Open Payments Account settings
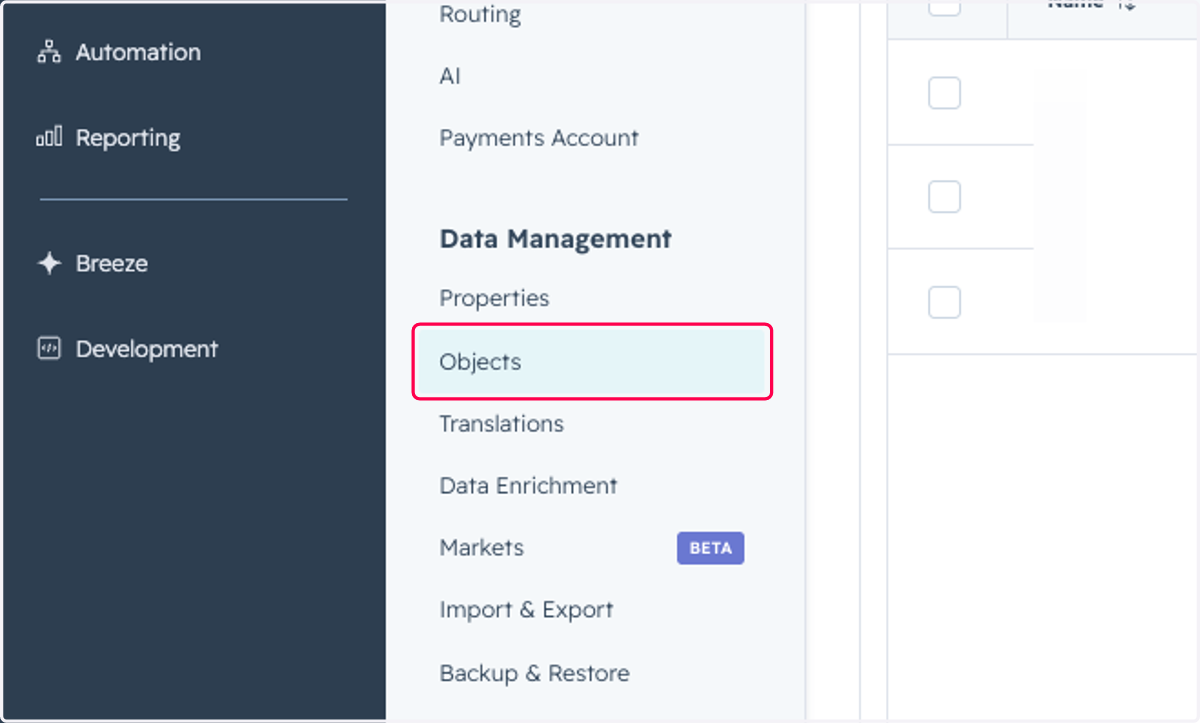The image size is (1200, 723). 539,138
